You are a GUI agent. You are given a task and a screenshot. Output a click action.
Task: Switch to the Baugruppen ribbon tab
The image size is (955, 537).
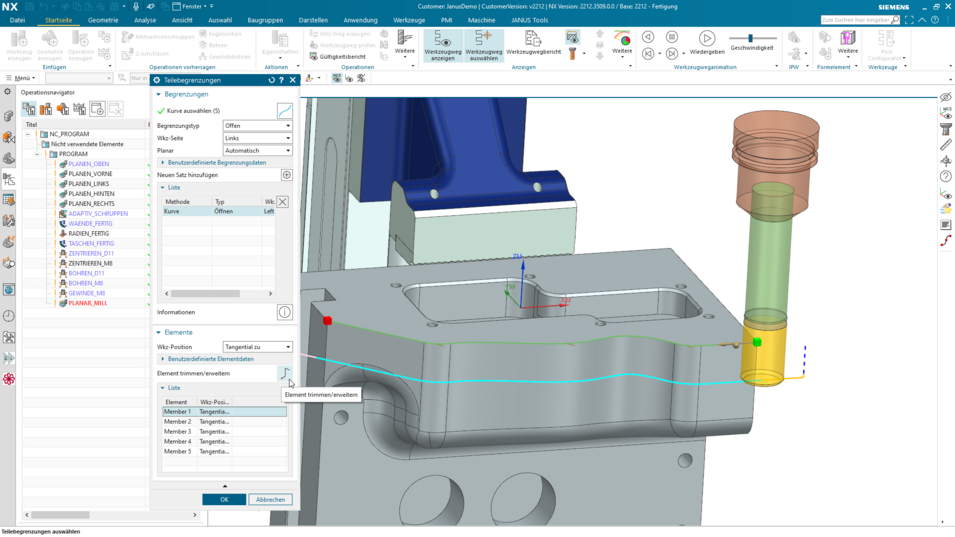[265, 20]
